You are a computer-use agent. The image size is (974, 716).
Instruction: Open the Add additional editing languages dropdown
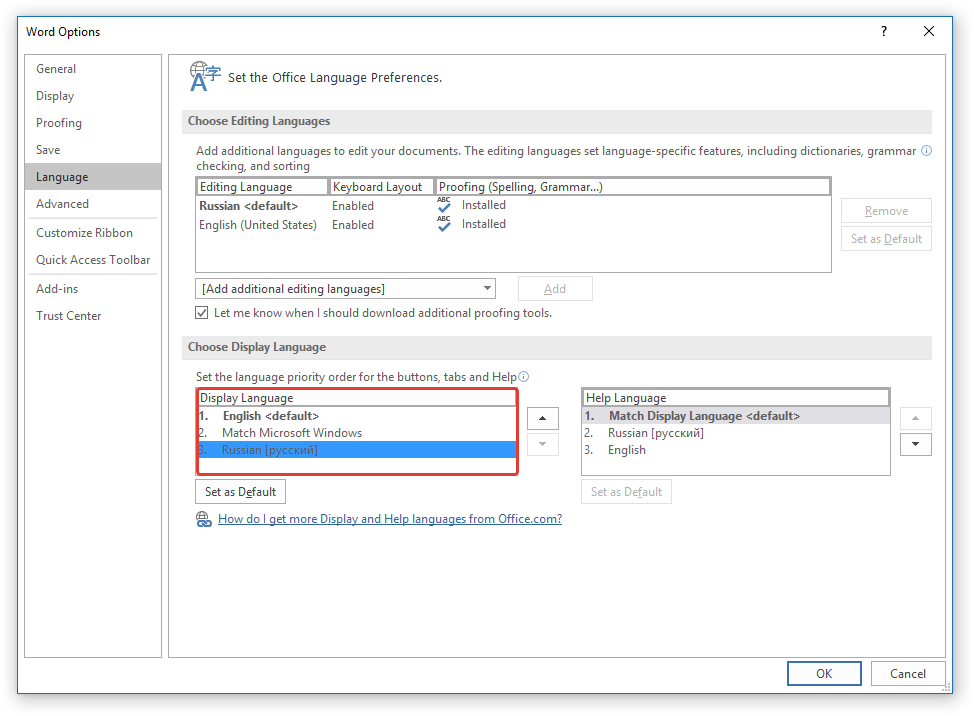coord(345,289)
